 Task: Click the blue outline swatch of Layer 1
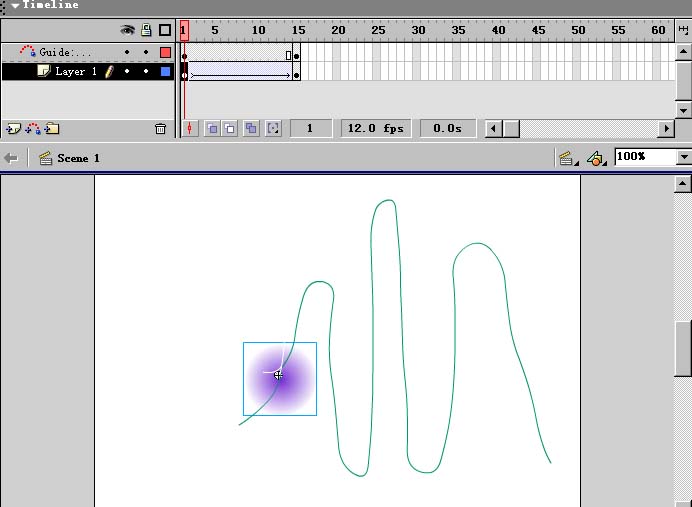[165, 71]
